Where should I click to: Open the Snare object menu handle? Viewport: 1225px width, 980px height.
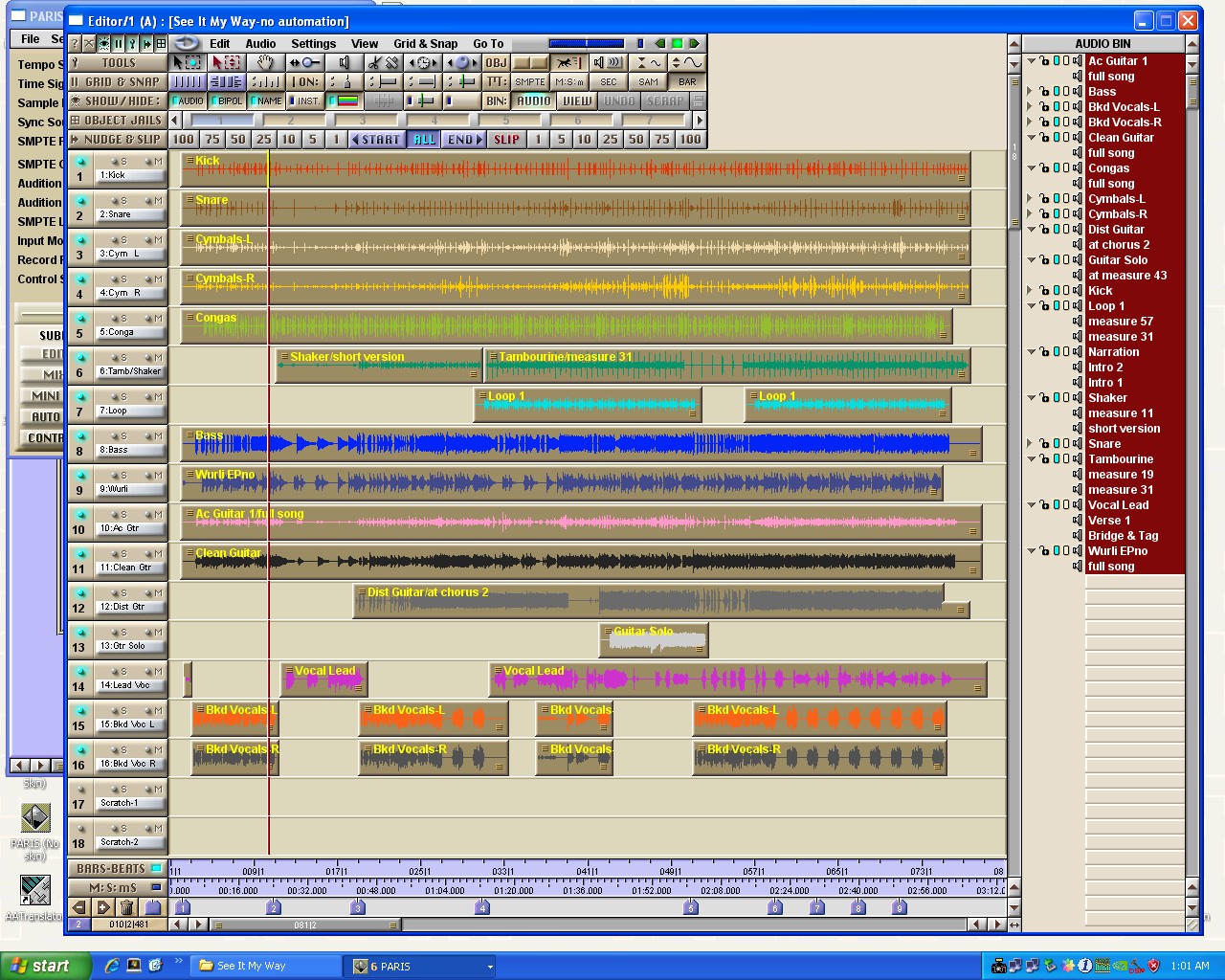[189, 199]
